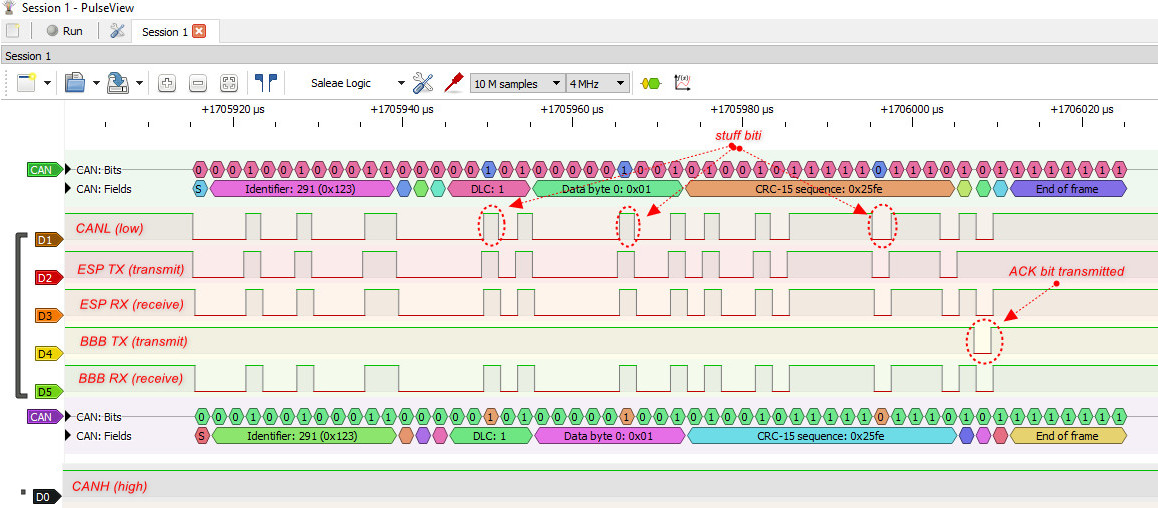This screenshot has height=508, width=1158.
Task: Click lower Data byte 0: 0x01 annotation
Action: [x=609, y=436]
